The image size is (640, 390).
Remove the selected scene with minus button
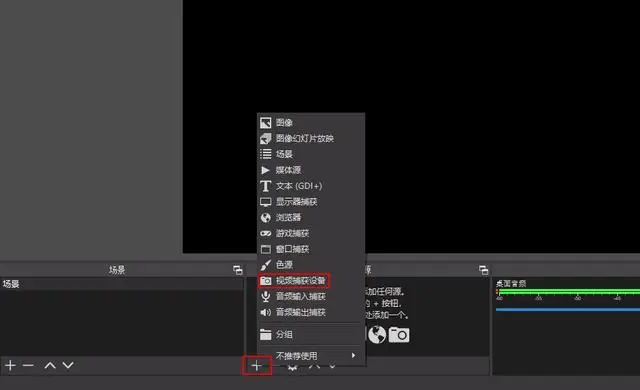pyautogui.click(x=28, y=365)
